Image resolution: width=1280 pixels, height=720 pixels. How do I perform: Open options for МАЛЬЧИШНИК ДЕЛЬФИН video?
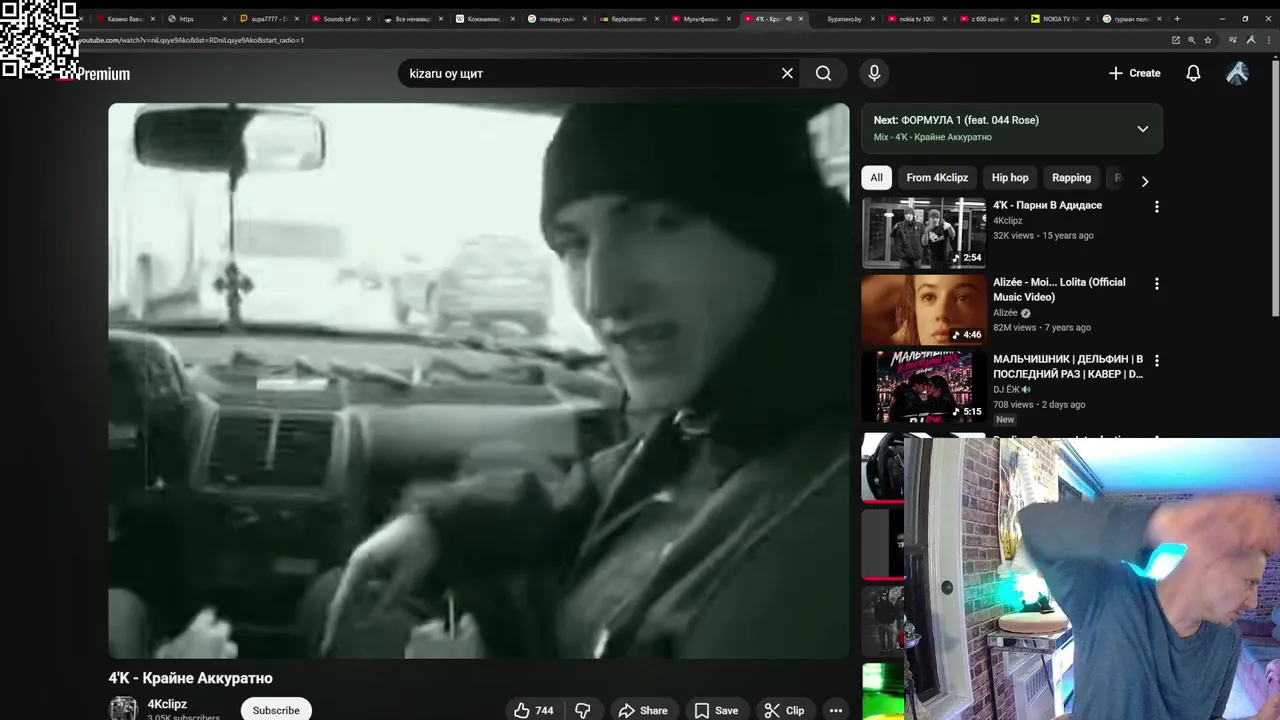point(1156,360)
